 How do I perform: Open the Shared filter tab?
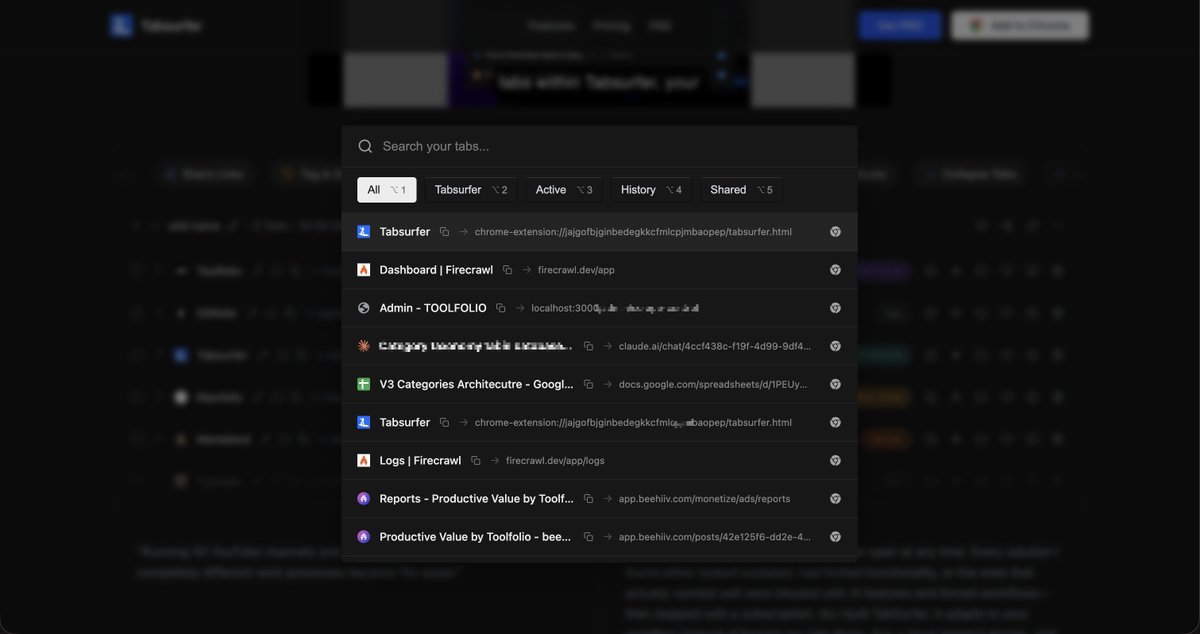(741, 190)
